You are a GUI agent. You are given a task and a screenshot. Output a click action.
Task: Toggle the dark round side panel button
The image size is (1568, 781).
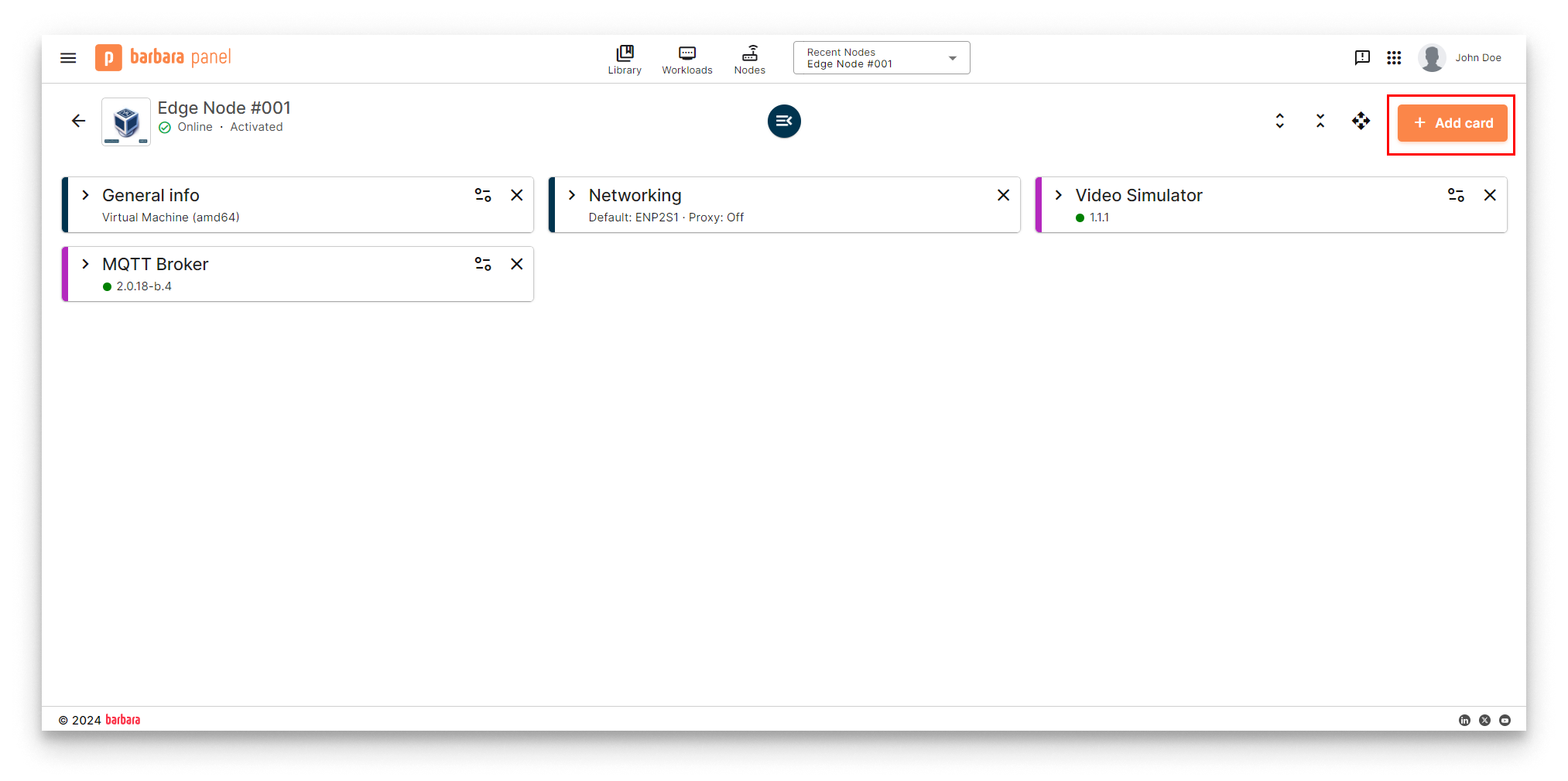tap(784, 122)
